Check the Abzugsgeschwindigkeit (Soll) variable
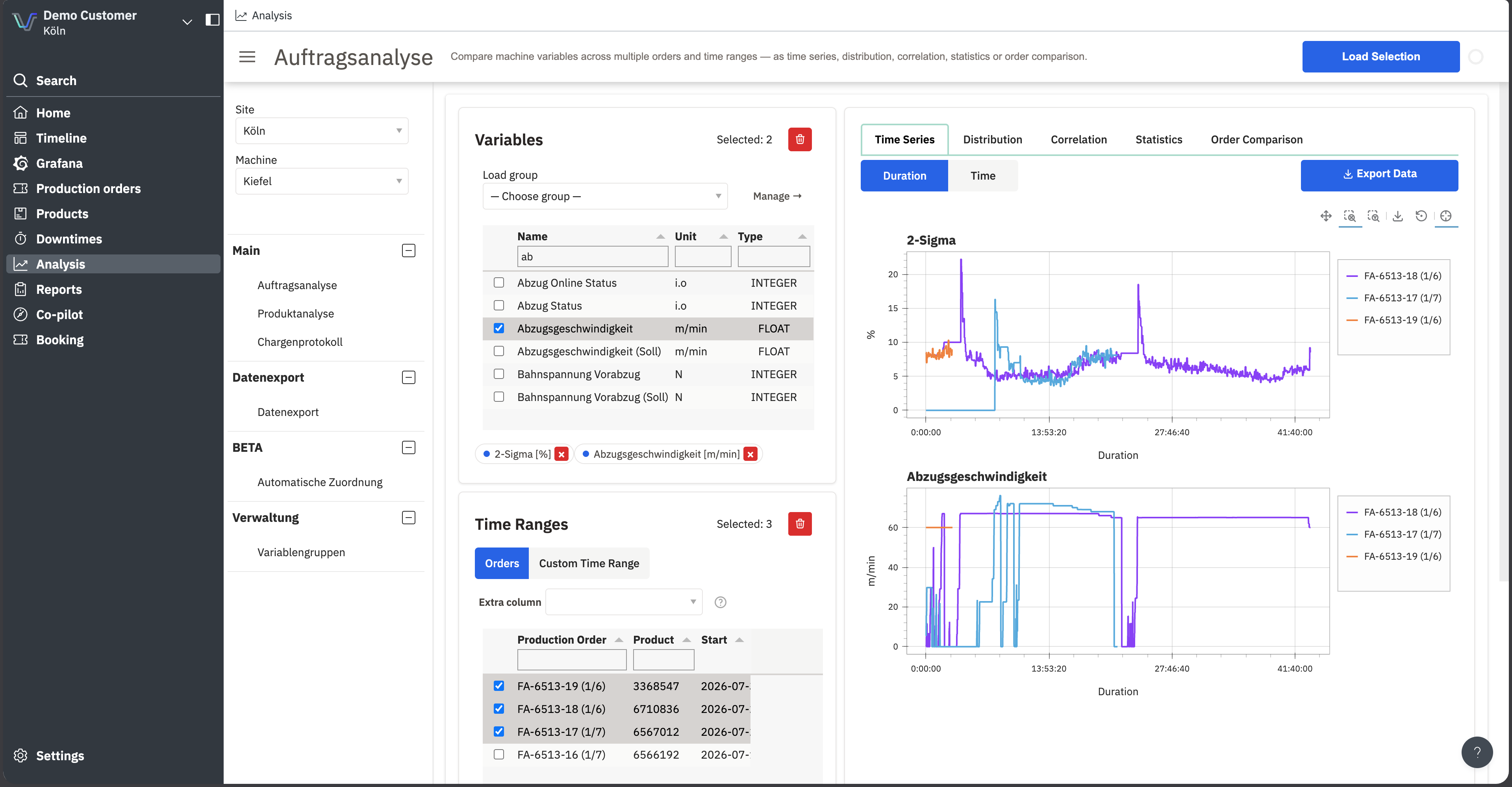 click(499, 351)
